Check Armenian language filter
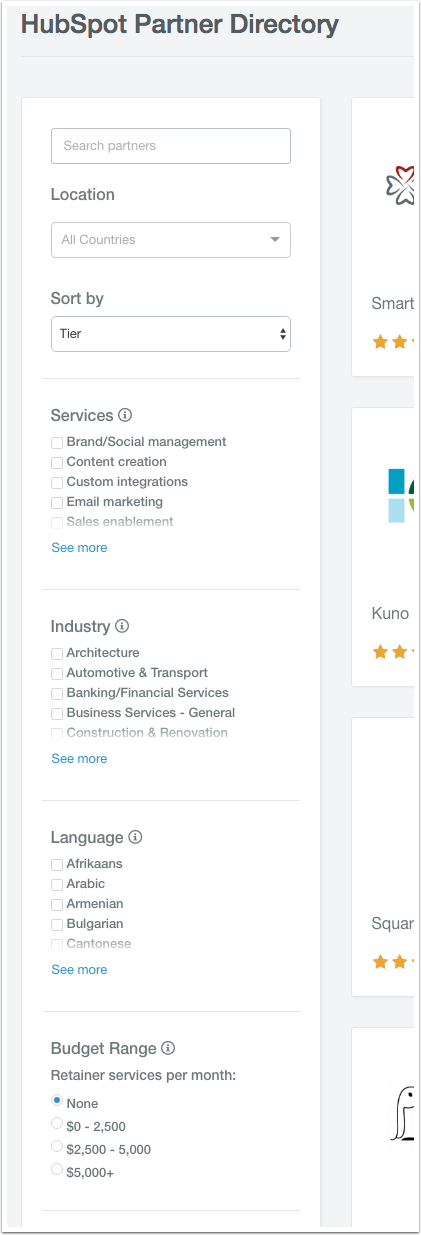Viewport: 421px width, 1235px height. [x=57, y=904]
